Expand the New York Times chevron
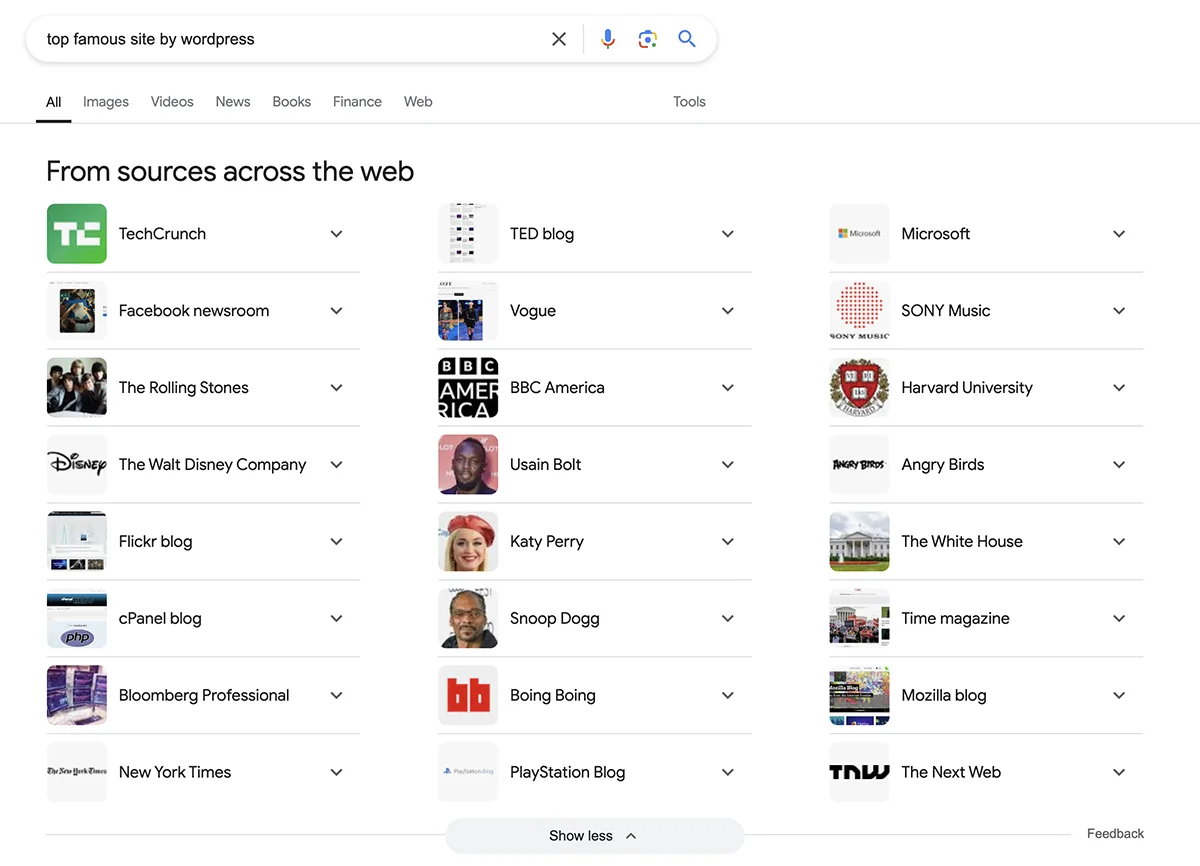Image resolution: width=1200 pixels, height=866 pixels. pyautogui.click(x=337, y=773)
